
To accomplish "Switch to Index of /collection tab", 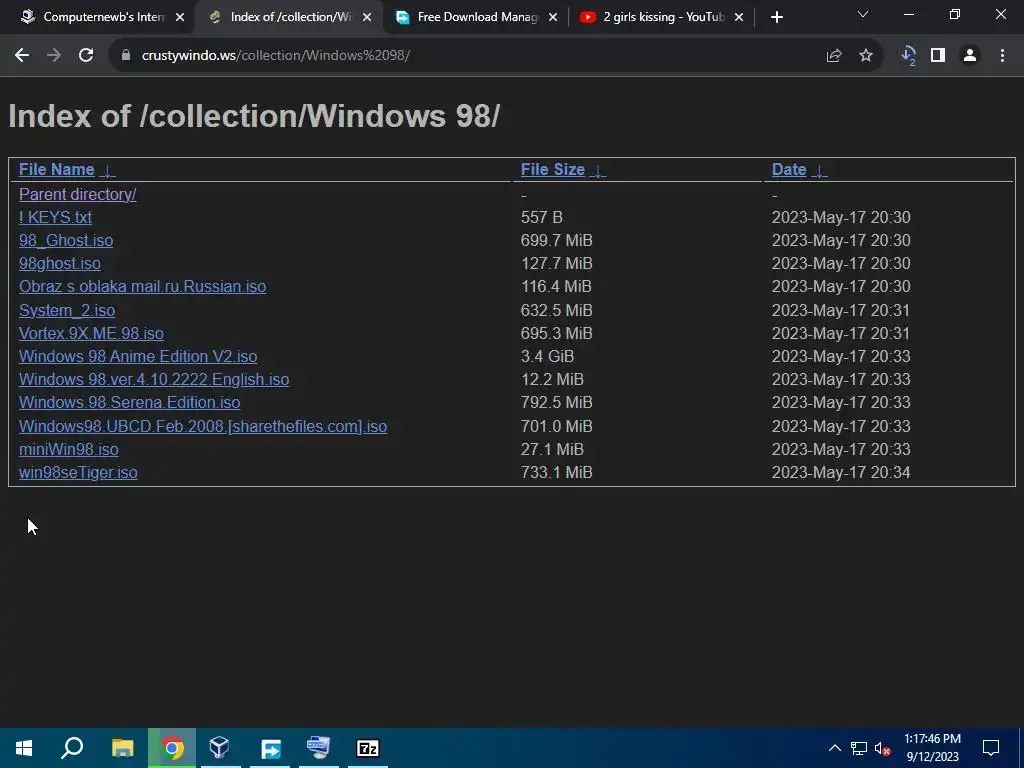I will point(289,17).
